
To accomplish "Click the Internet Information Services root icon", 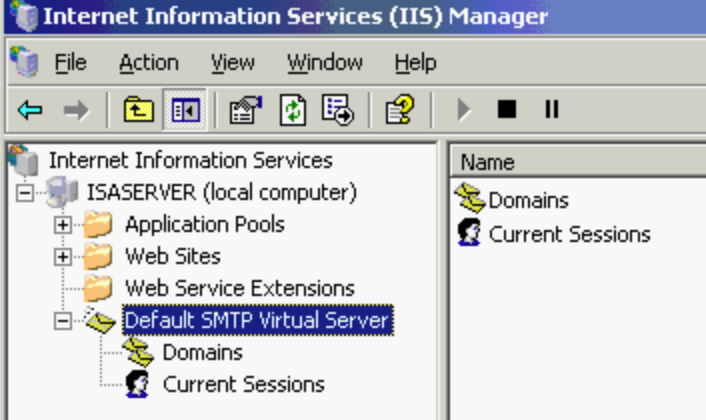I will (x=24, y=160).
